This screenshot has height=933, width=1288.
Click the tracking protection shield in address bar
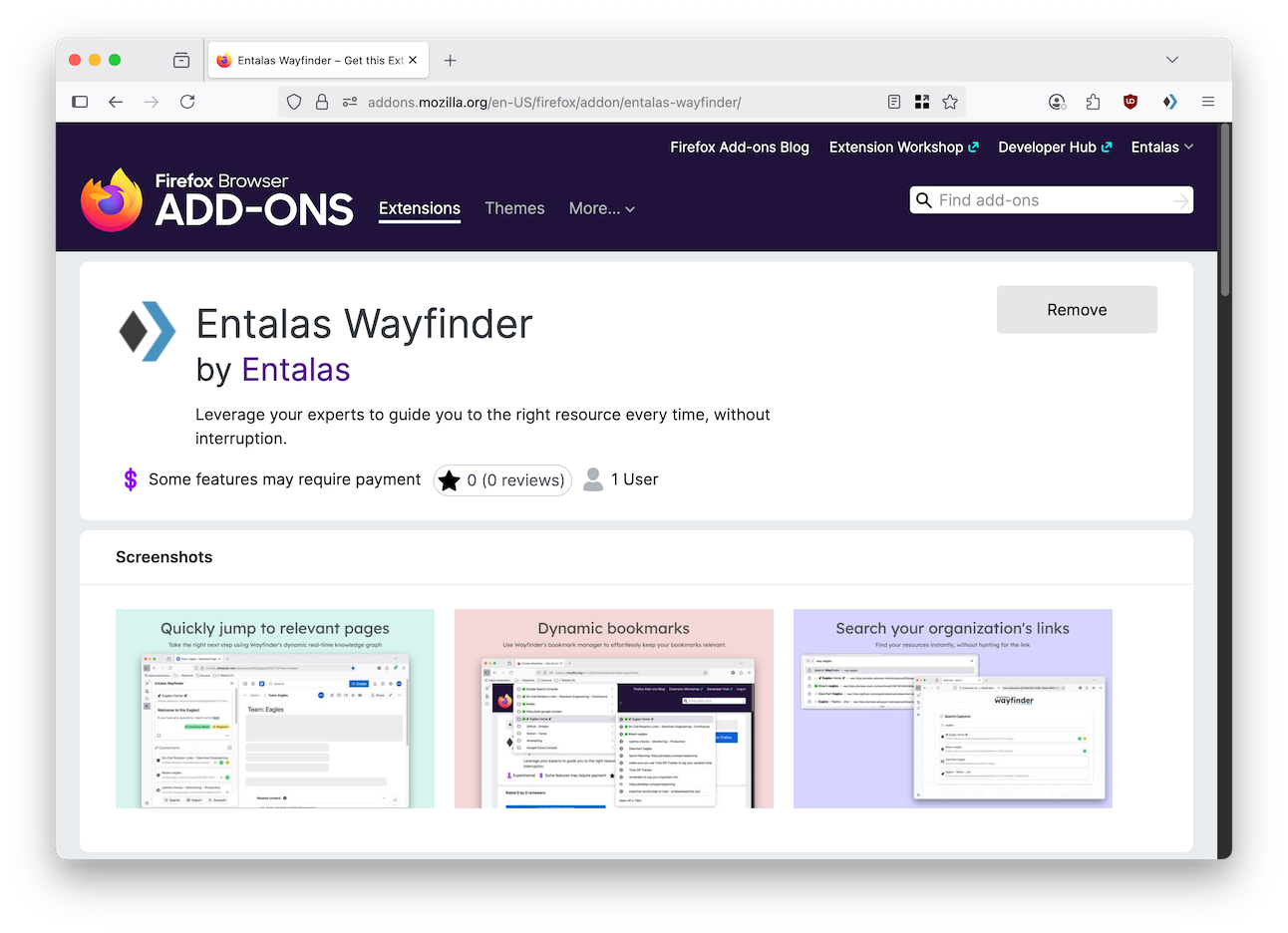coord(293,101)
